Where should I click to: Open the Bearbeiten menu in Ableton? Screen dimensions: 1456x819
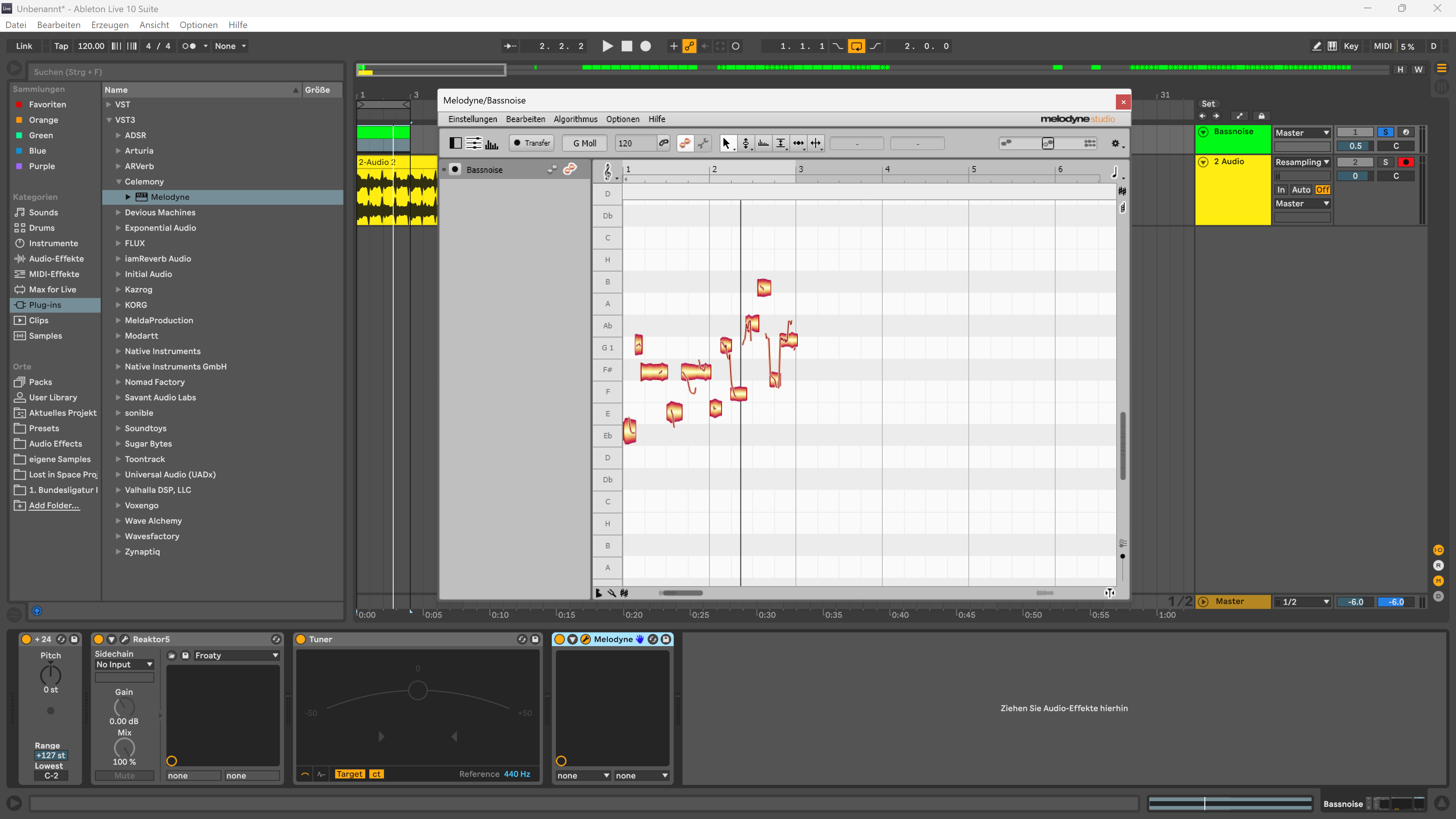[x=59, y=25]
